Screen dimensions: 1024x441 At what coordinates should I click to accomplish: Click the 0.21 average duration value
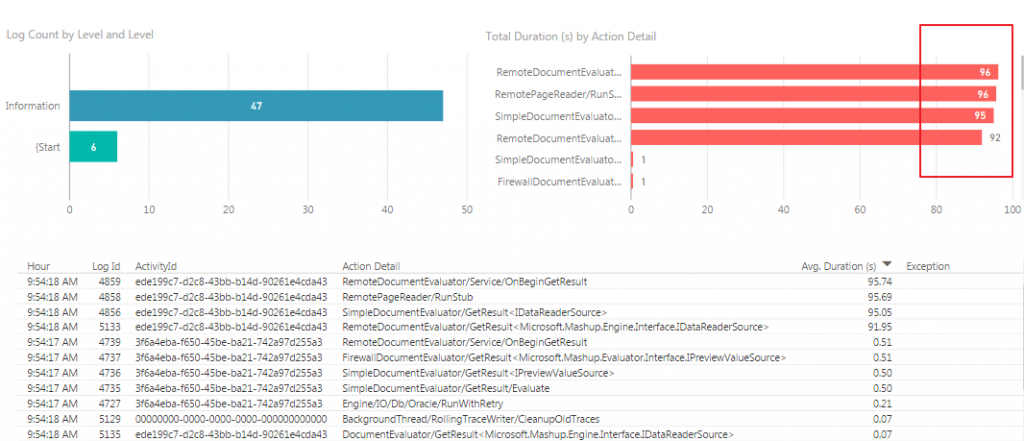[x=882, y=404]
